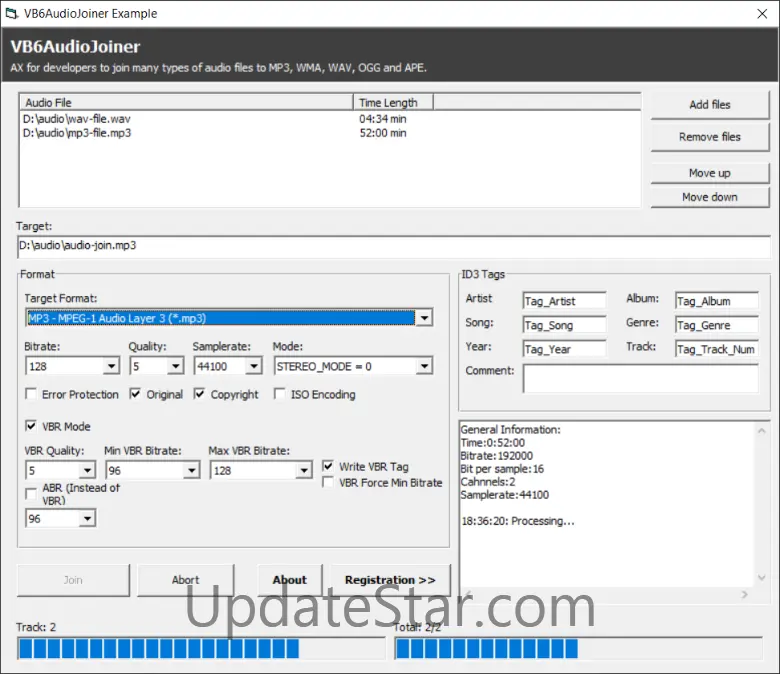The width and height of the screenshot is (780, 674).
Task: Open the Quality dropdown showing 5
Action: [176, 367]
